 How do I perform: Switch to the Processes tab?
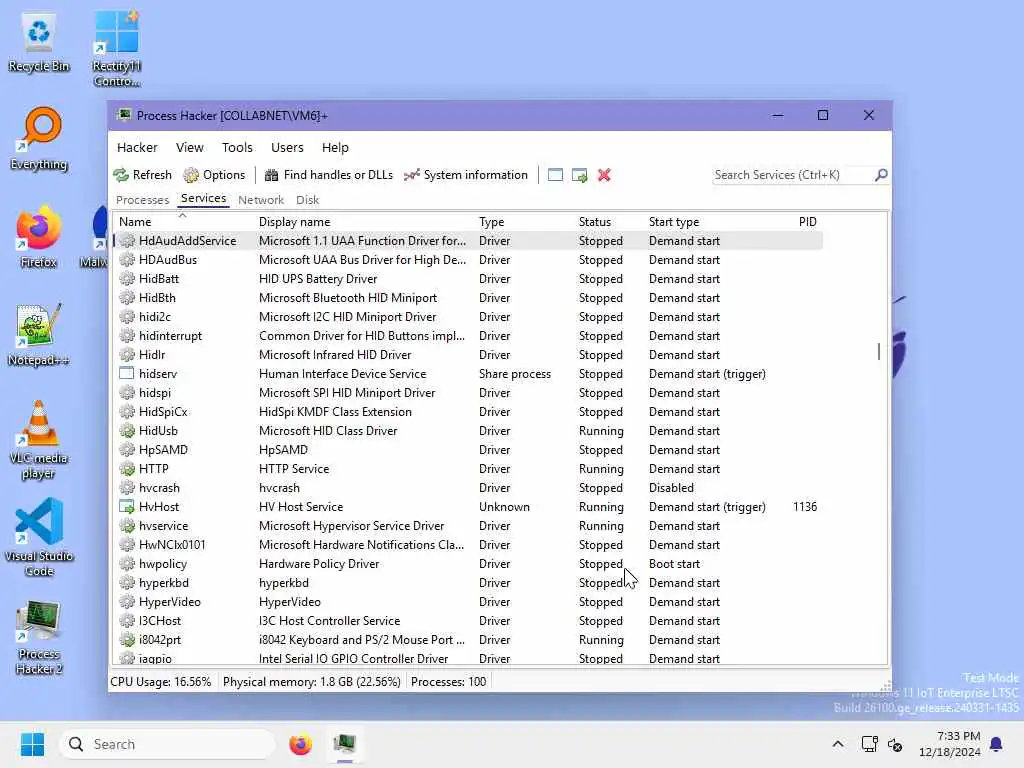[142, 200]
